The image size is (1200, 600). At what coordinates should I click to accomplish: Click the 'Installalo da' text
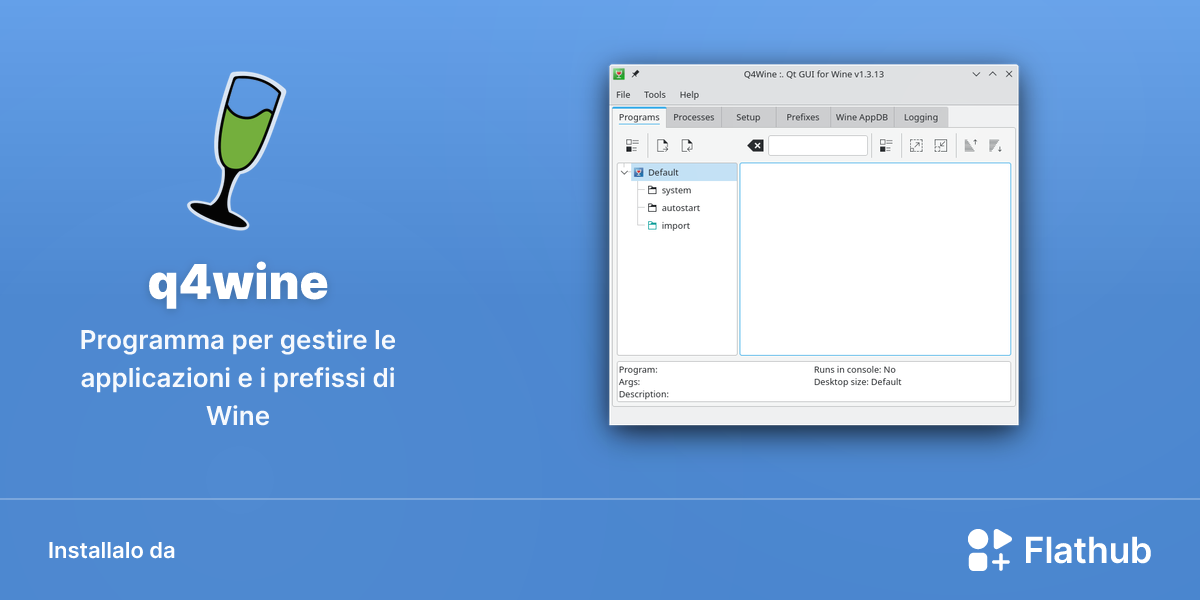(x=112, y=550)
